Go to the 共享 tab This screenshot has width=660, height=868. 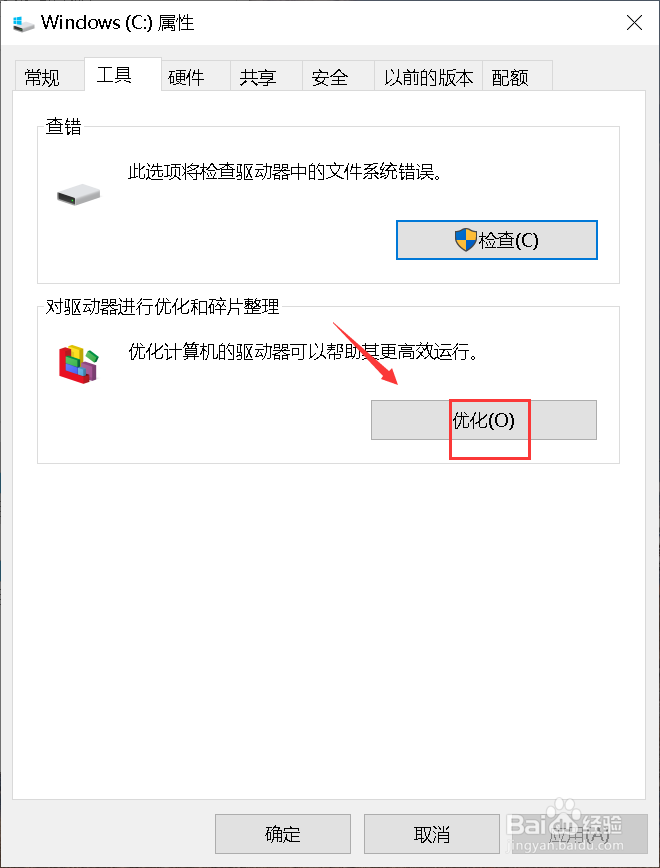(257, 77)
